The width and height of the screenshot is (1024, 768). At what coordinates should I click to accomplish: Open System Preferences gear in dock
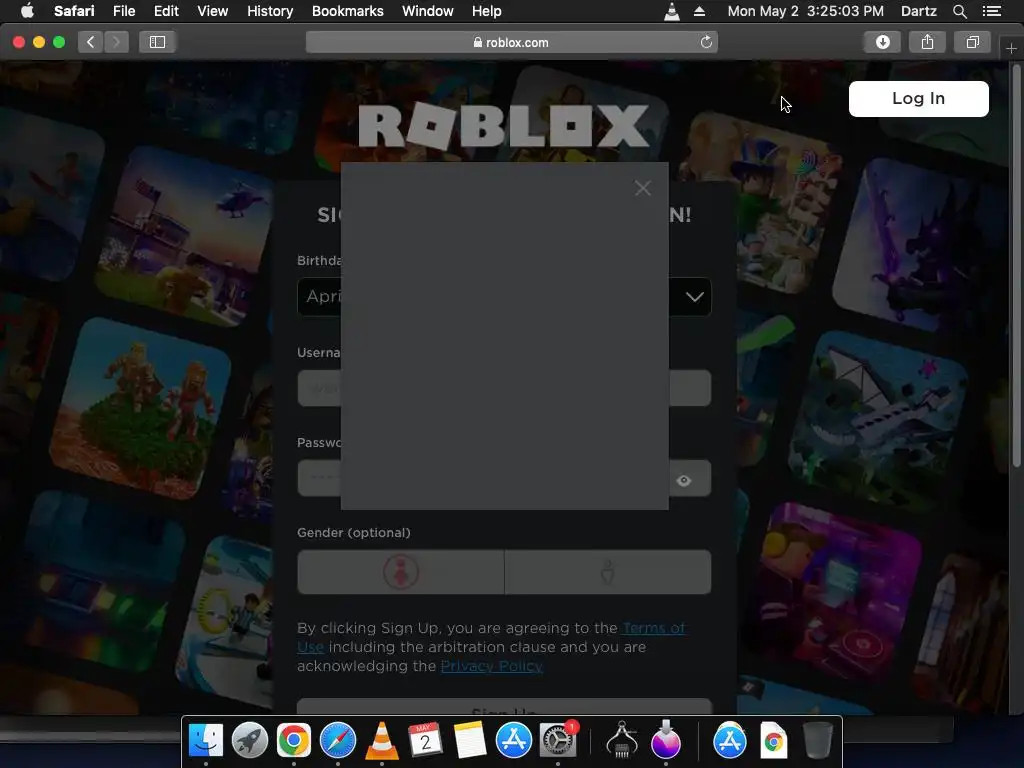coord(558,741)
